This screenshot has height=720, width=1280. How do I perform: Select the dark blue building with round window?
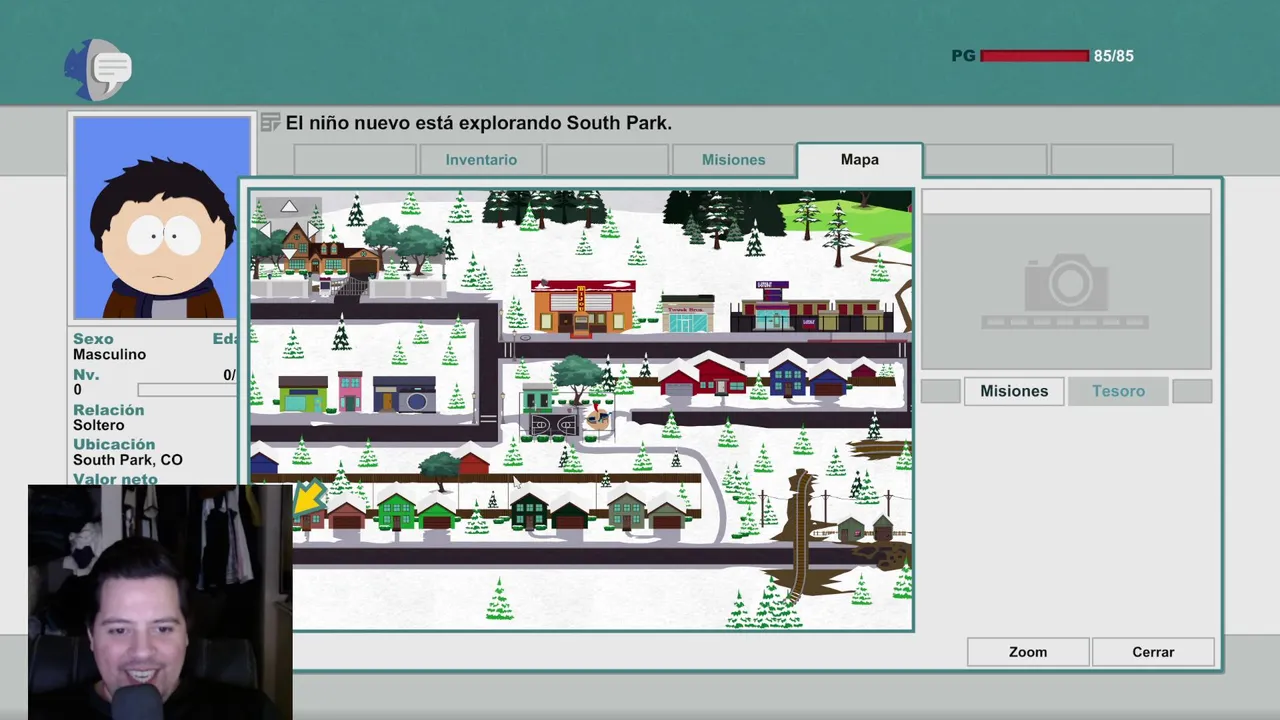click(x=405, y=394)
